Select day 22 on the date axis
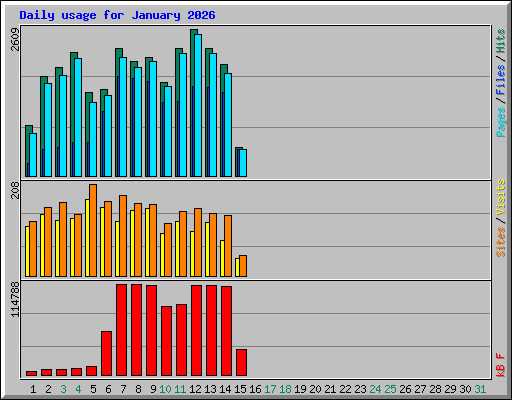 coord(345,389)
